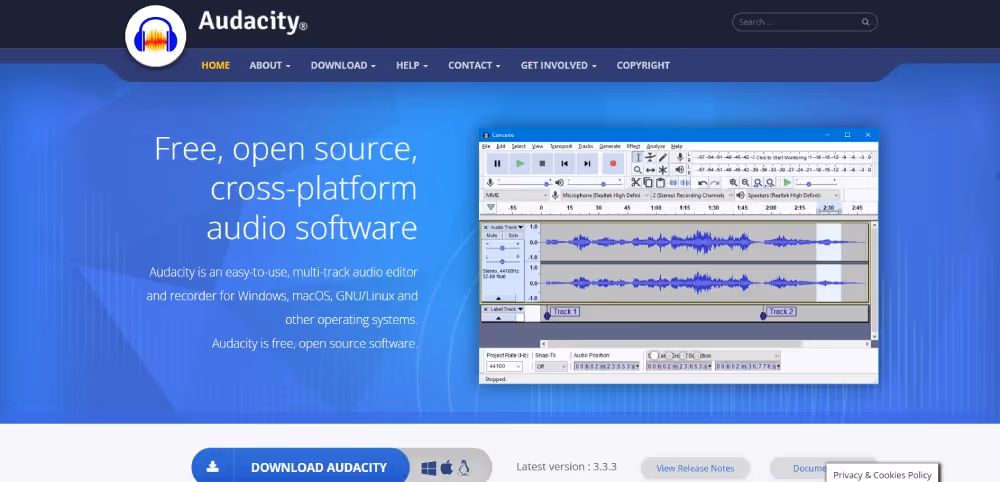This screenshot has width=1000, height=482.
Task: Select the Zoom magnifier tool
Action: (x=637, y=170)
